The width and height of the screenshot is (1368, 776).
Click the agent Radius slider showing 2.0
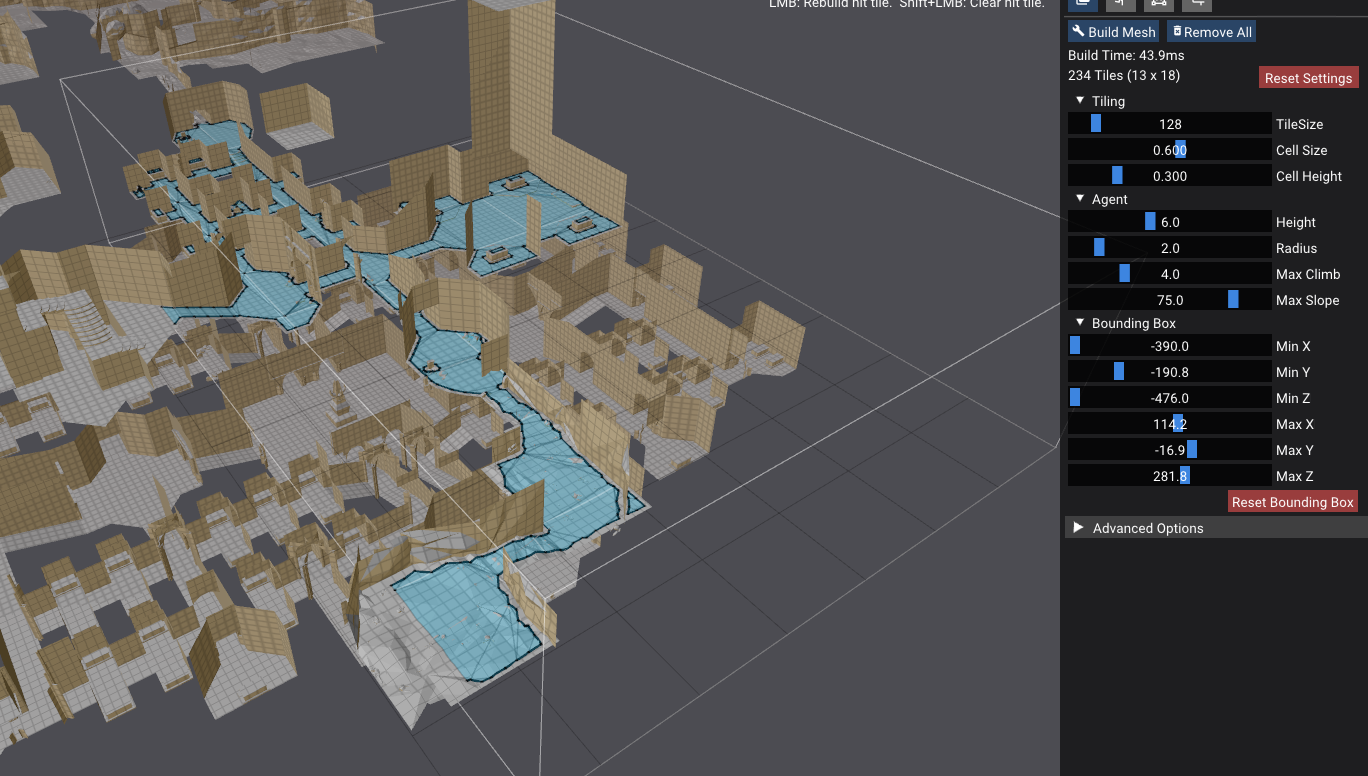[1169, 248]
